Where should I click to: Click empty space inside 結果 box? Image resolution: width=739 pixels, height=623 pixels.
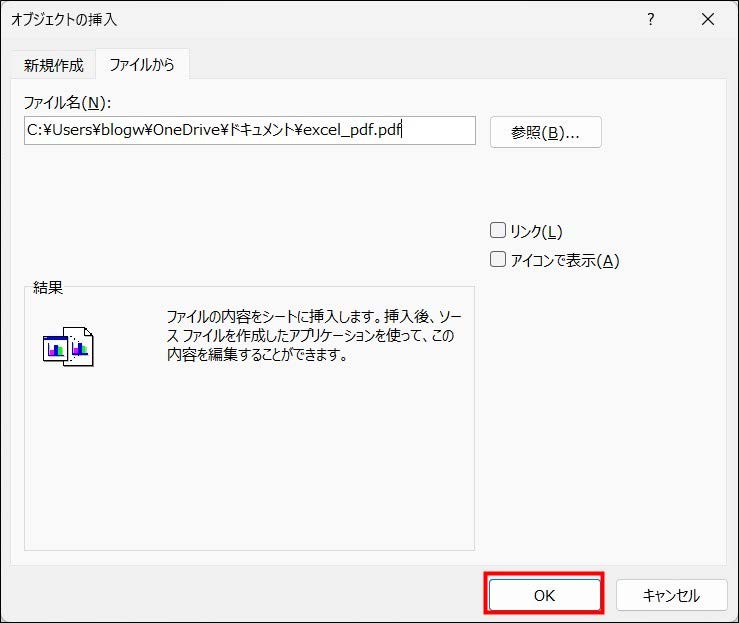click(249, 460)
